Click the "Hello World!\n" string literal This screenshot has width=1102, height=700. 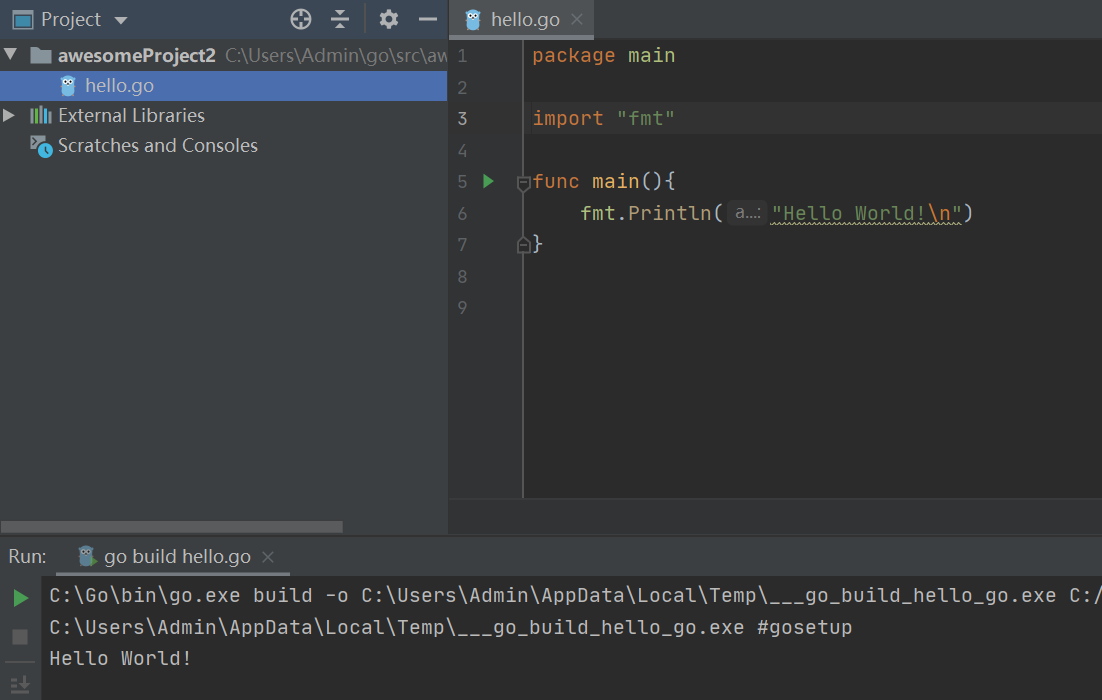866,213
